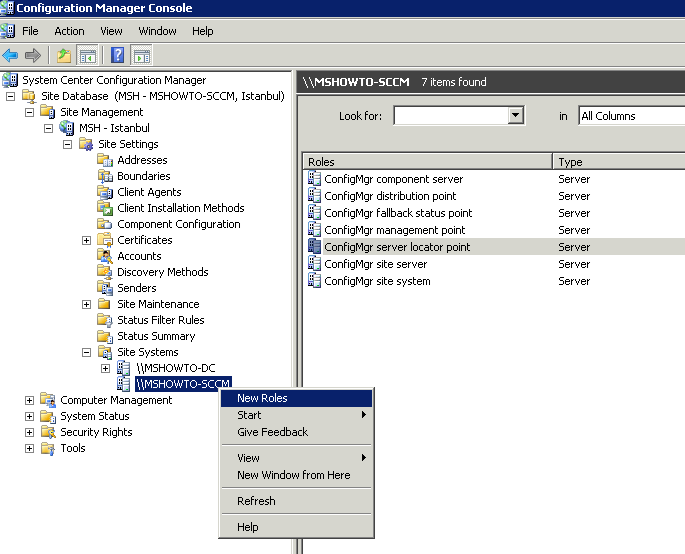The width and height of the screenshot is (685, 554).
Task: Click the Boundaries folder icon
Action: 105,176
